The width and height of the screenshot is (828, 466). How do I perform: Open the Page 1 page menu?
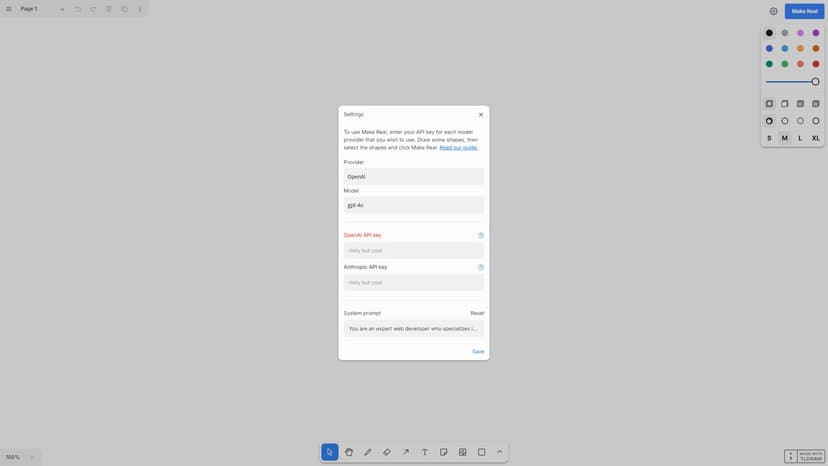click(42, 9)
